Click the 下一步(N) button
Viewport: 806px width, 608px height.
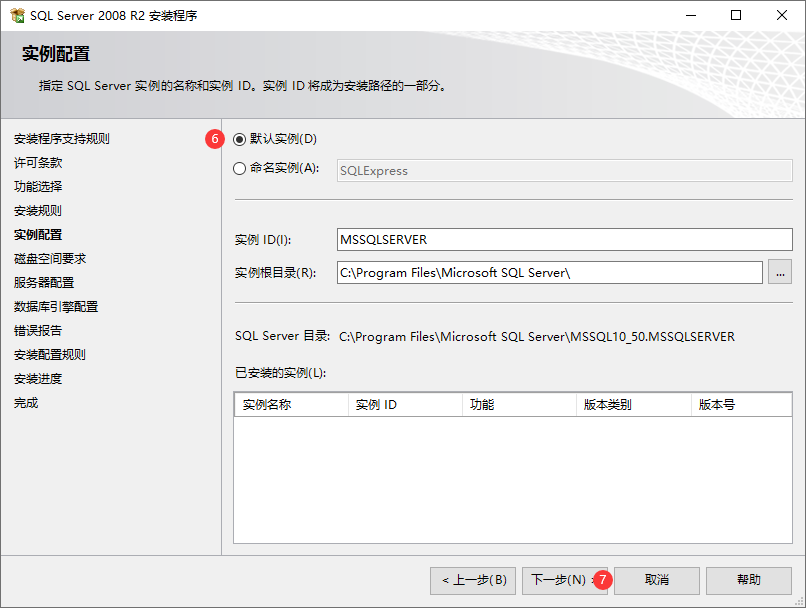(x=564, y=581)
